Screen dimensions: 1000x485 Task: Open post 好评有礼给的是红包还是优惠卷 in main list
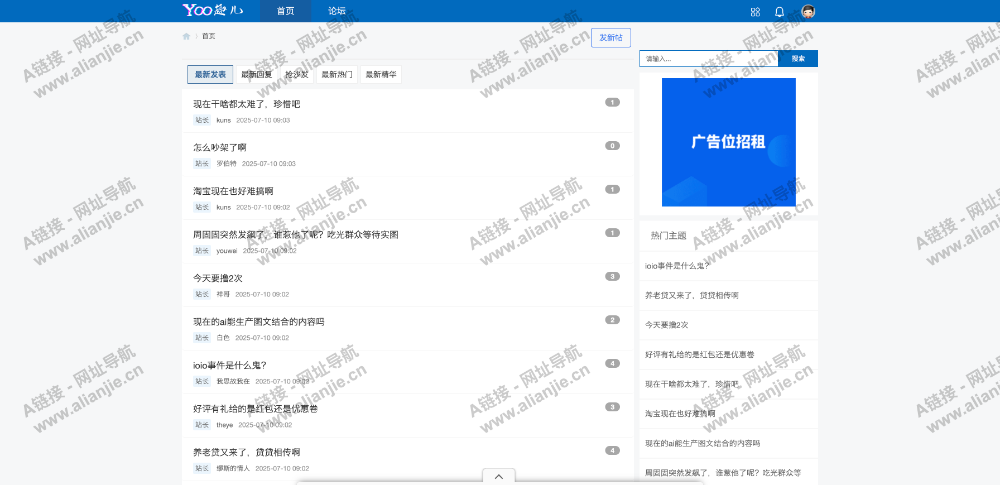(255, 408)
